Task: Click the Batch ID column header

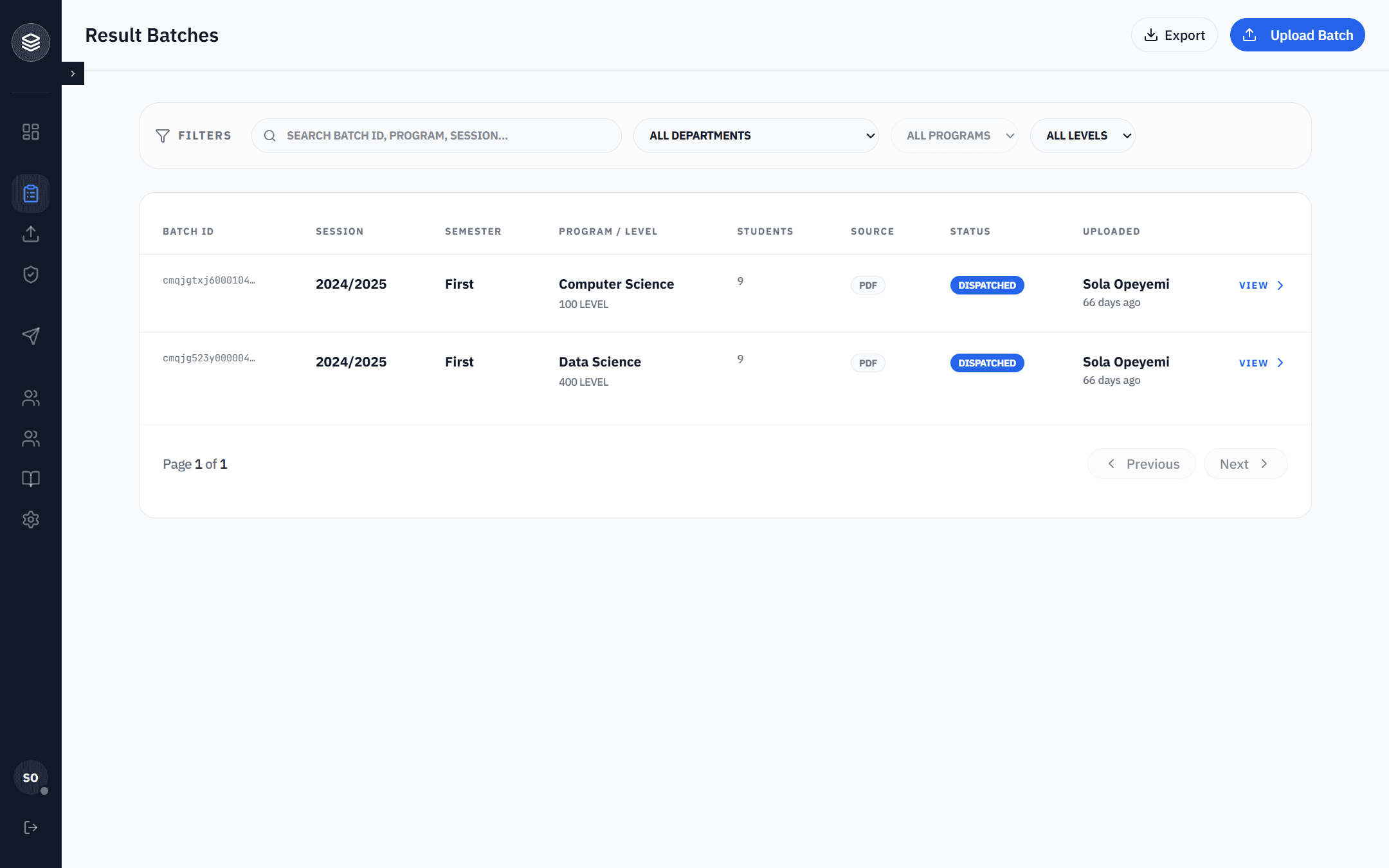Action: point(188,231)
